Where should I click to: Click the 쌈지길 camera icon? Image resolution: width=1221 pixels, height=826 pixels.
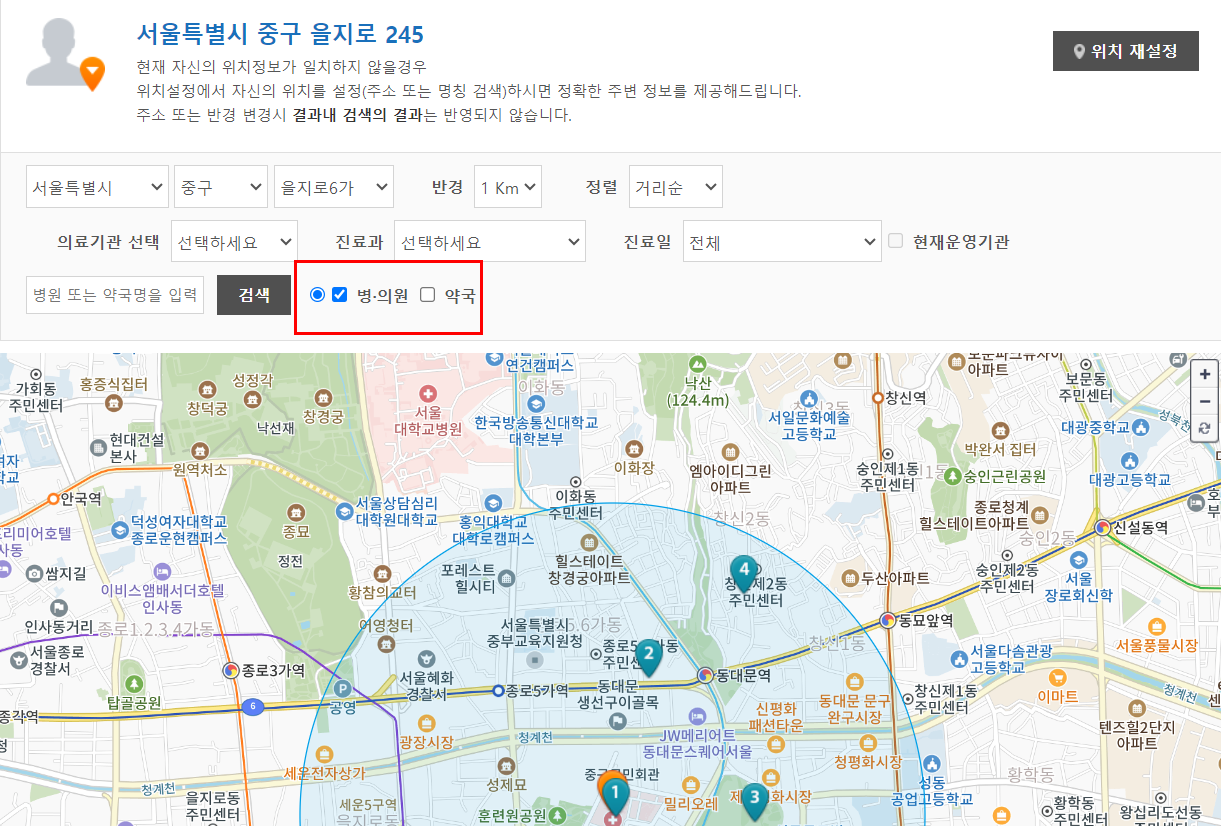click(x=35, y=573)
